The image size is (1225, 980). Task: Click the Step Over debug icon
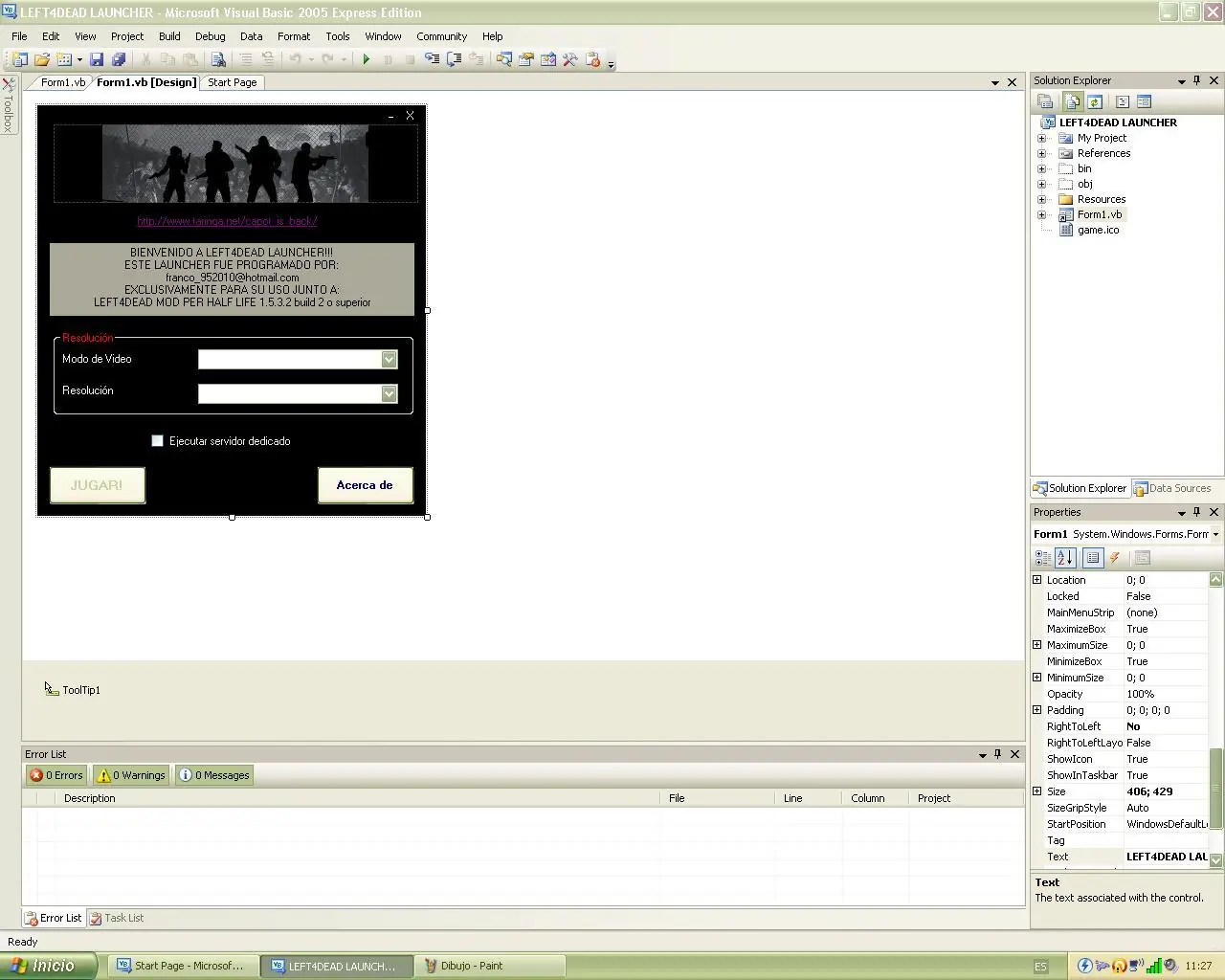[x=455, y=59]
